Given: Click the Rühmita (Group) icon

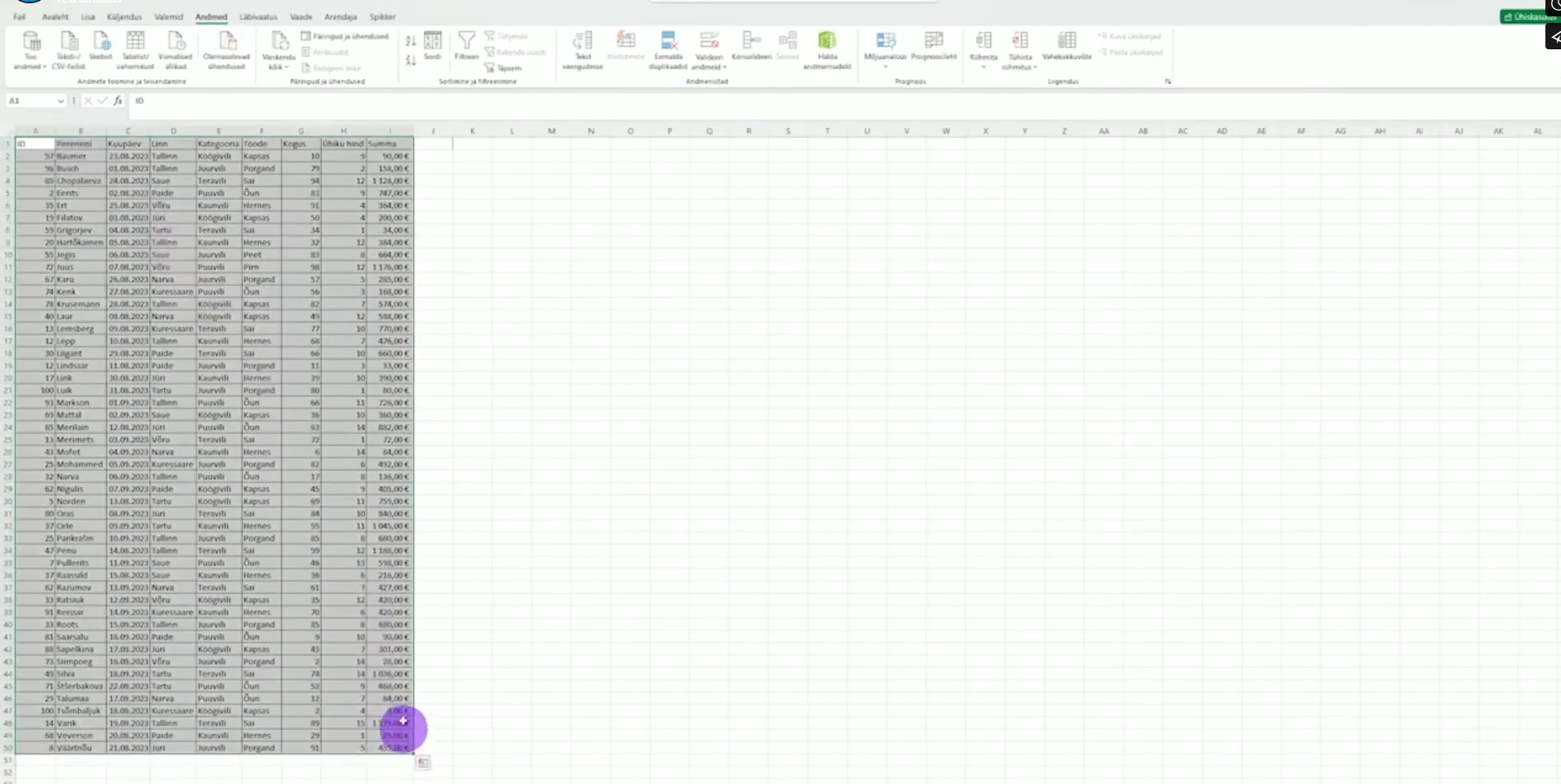Looking at the screenshot, I should click(x=983, y=41).
